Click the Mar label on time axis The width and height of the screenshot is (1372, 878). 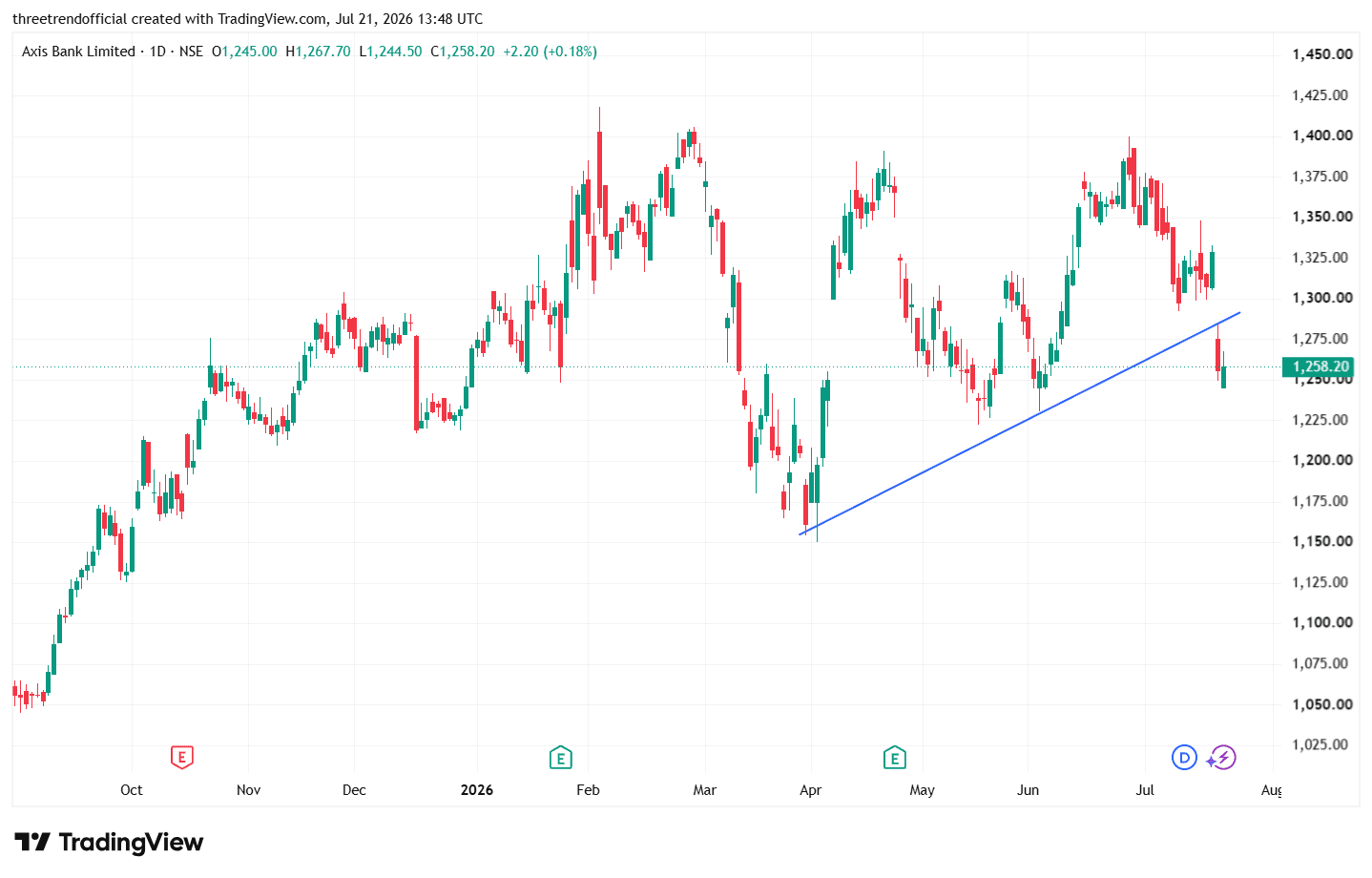click(x=704, y=790)
